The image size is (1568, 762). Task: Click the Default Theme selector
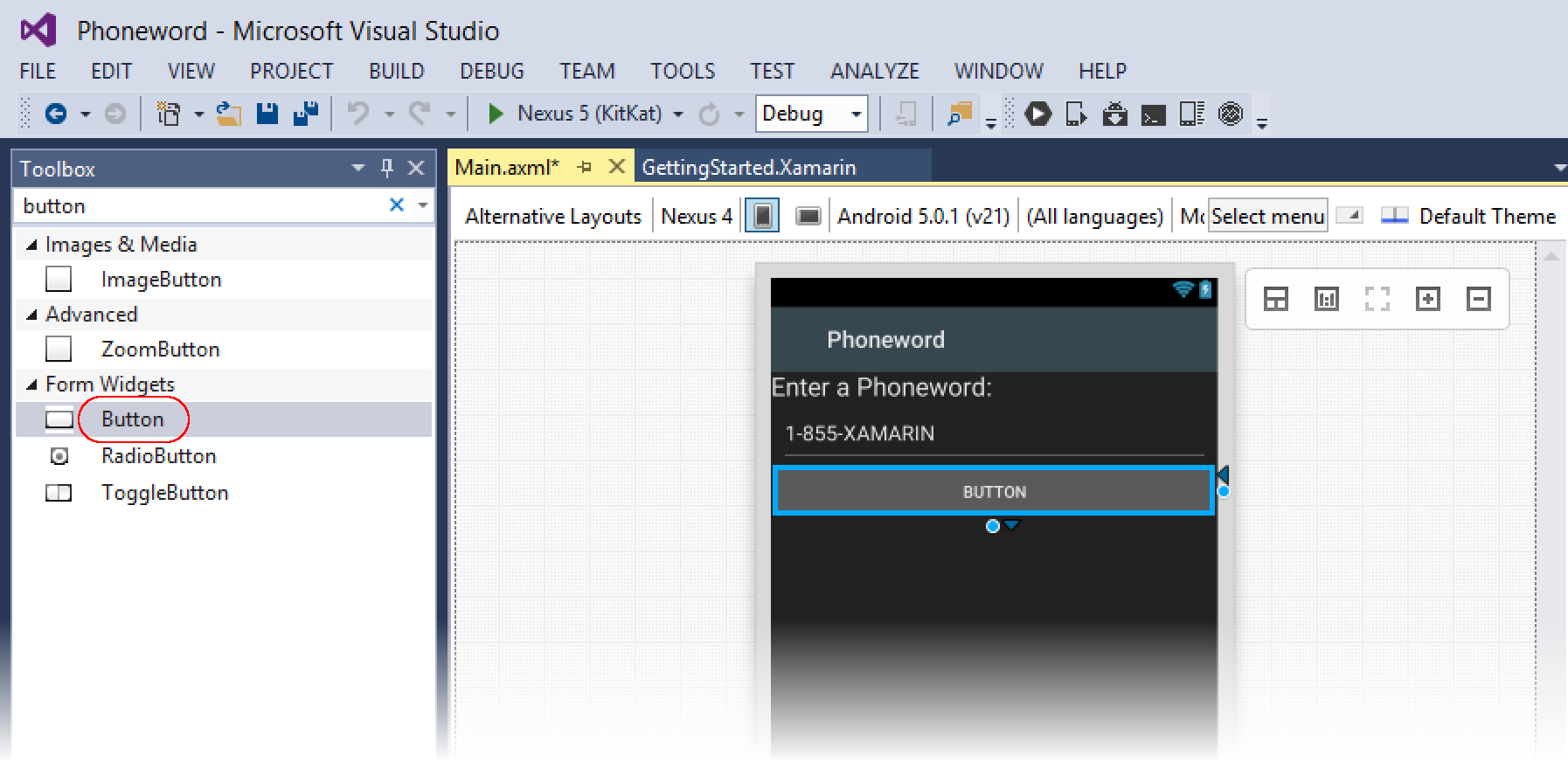pos(1486,216)
